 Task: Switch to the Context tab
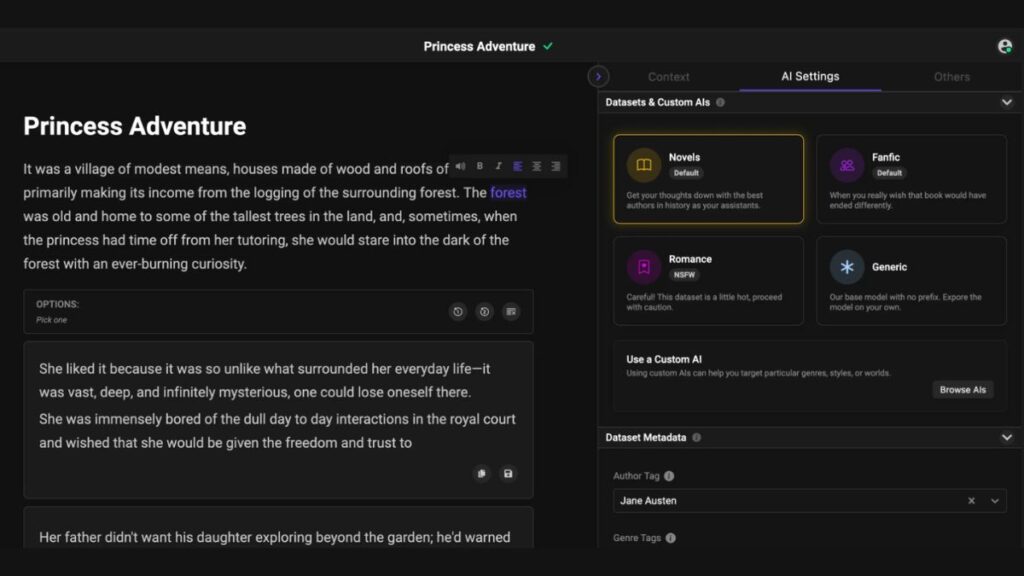click(x=668, y=77)
